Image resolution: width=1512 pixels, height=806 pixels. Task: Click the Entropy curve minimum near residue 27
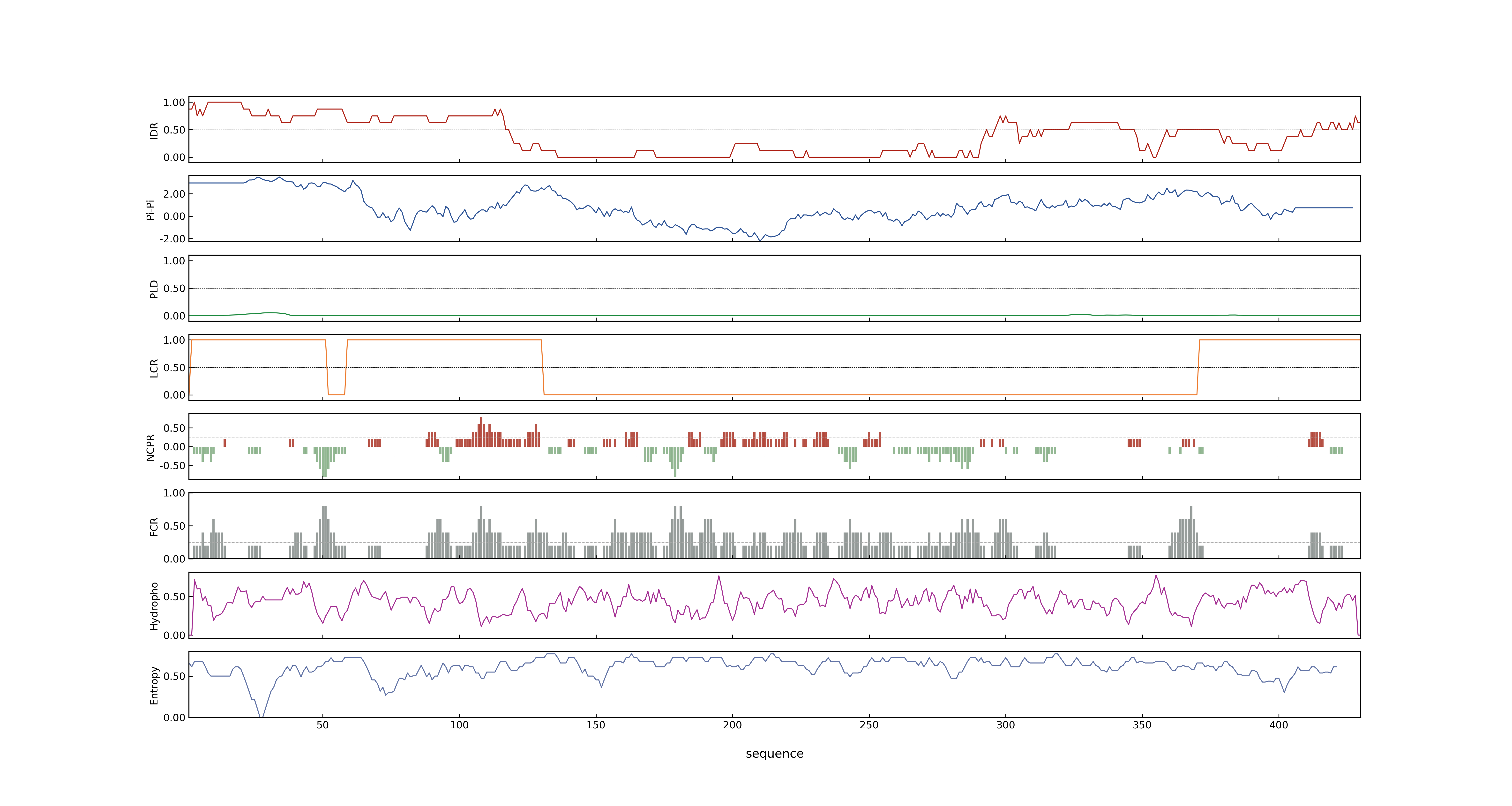coord(262,716)
